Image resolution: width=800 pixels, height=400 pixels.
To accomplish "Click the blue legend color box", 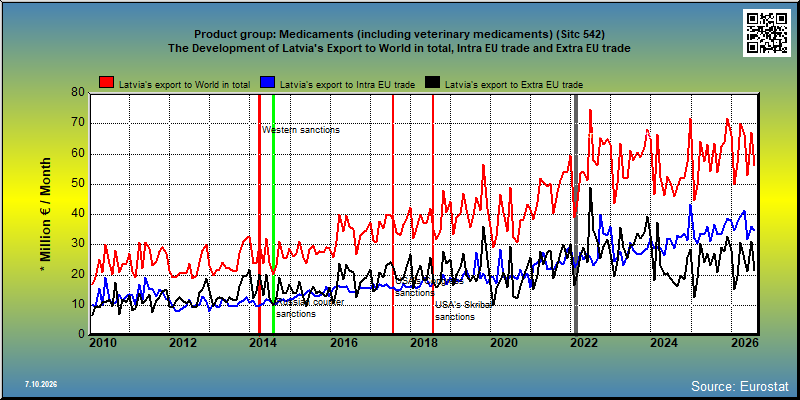I will tap(268, 83).
